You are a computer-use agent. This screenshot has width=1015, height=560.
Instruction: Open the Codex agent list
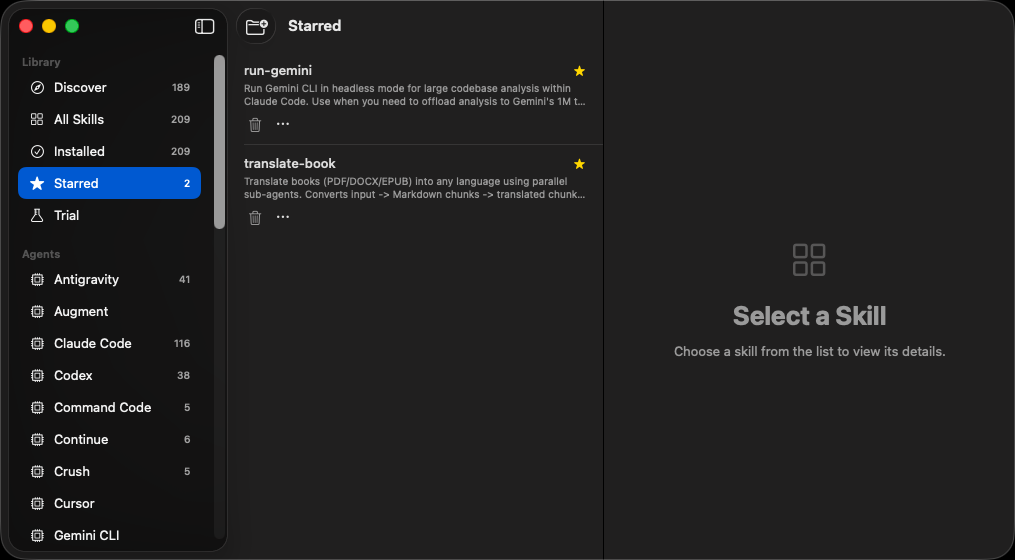point(109,375)
